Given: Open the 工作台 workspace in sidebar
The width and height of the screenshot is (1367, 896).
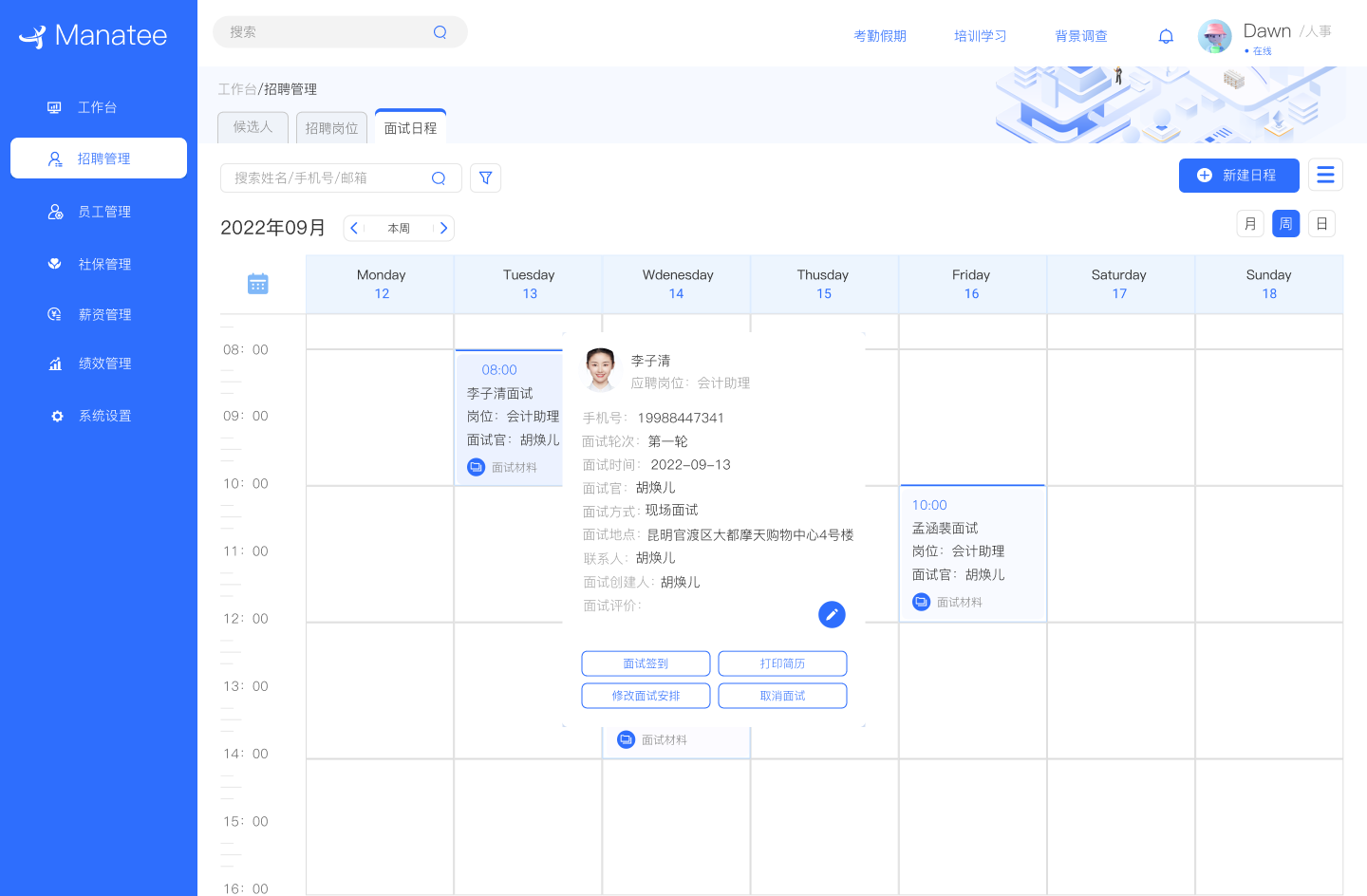Looking at the screenshot, I should click(99, 107).
